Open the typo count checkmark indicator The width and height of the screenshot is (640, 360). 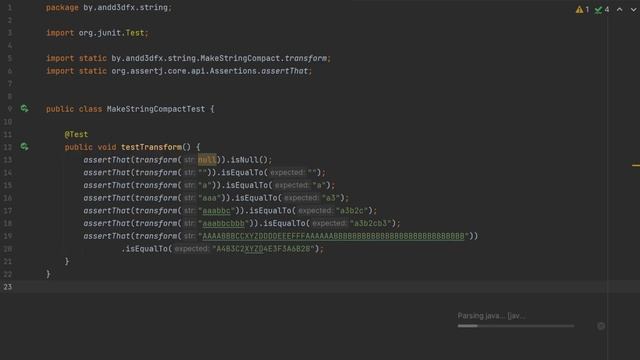602,9
